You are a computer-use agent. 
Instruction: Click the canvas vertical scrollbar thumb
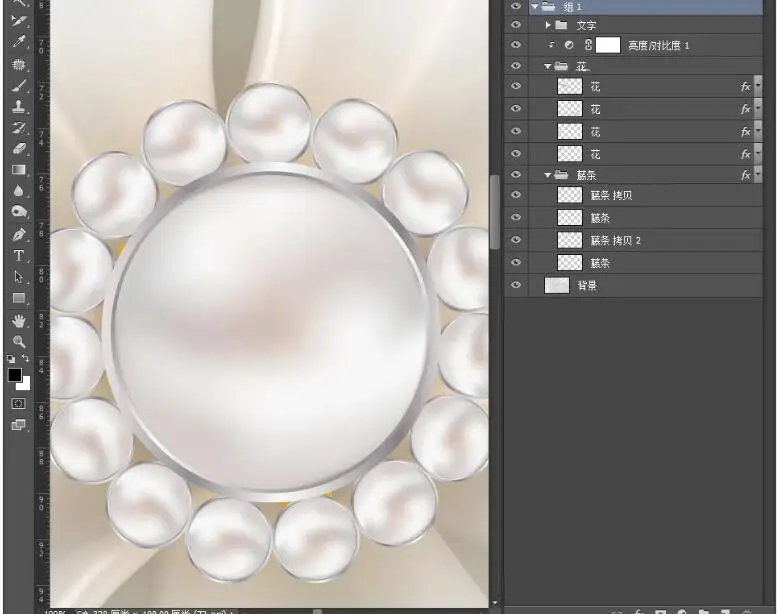[495, 212]
